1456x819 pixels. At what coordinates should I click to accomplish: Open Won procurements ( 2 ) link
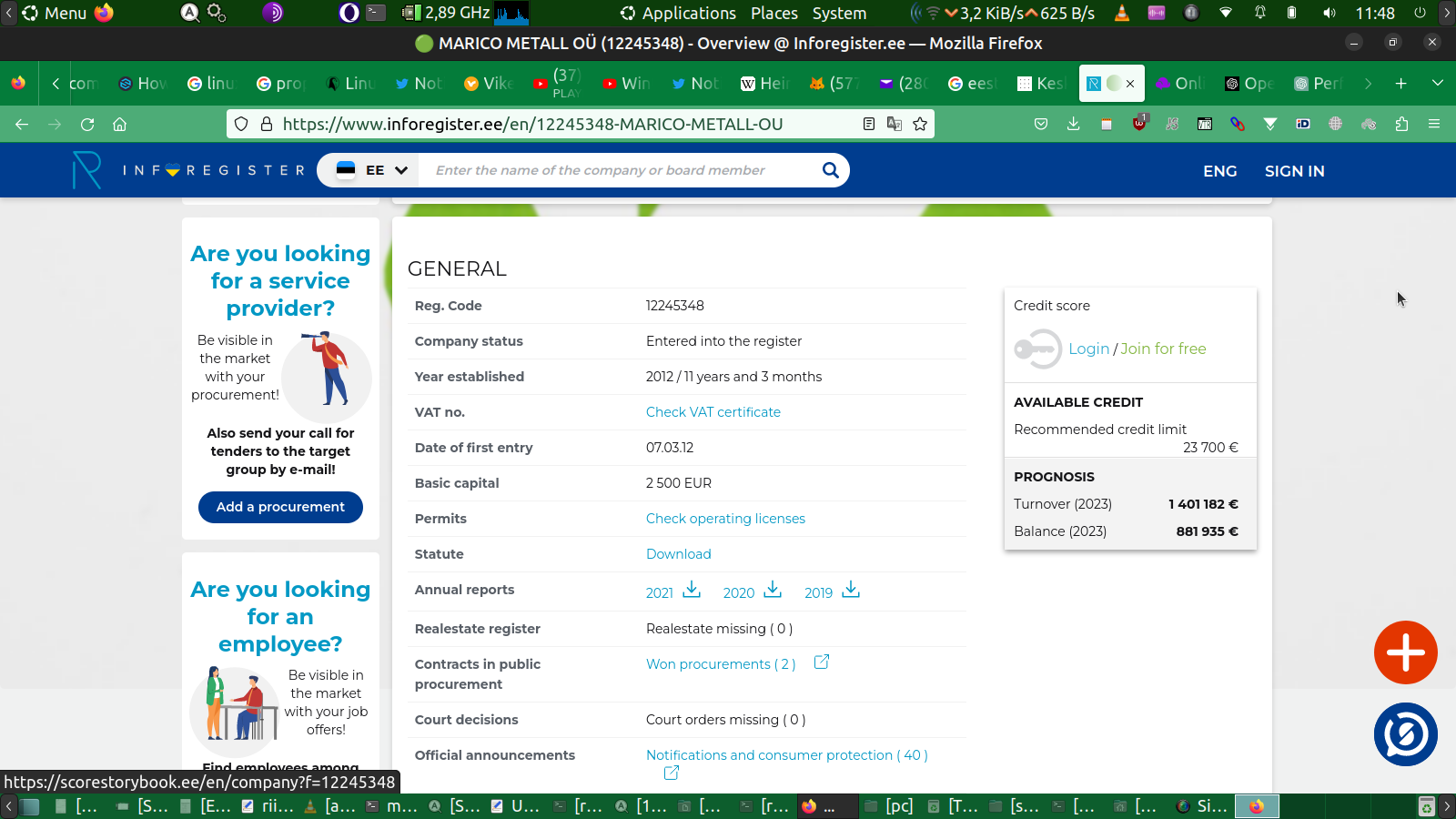tap(721, 664)
